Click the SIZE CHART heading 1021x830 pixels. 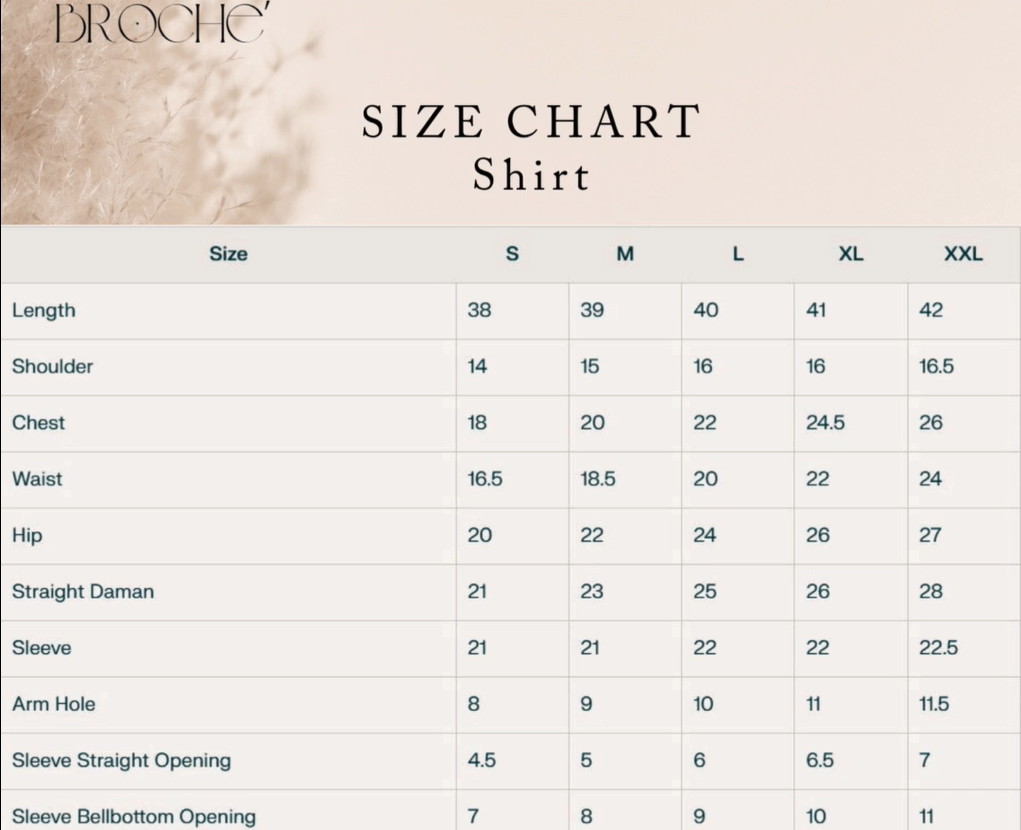pyautogui.click(x=530, y=123)
